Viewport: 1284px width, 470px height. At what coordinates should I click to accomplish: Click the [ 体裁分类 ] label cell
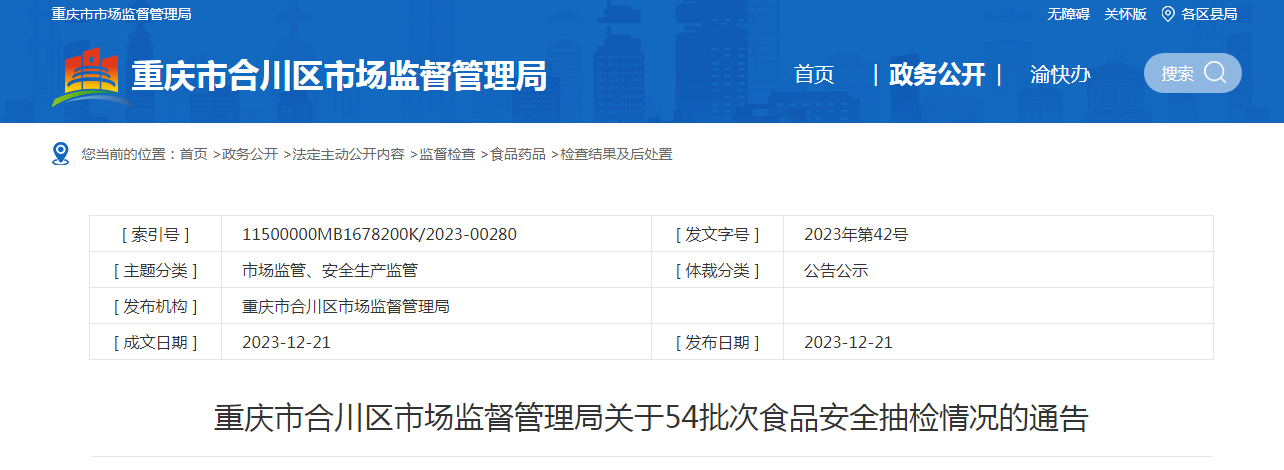coord(717,270)
